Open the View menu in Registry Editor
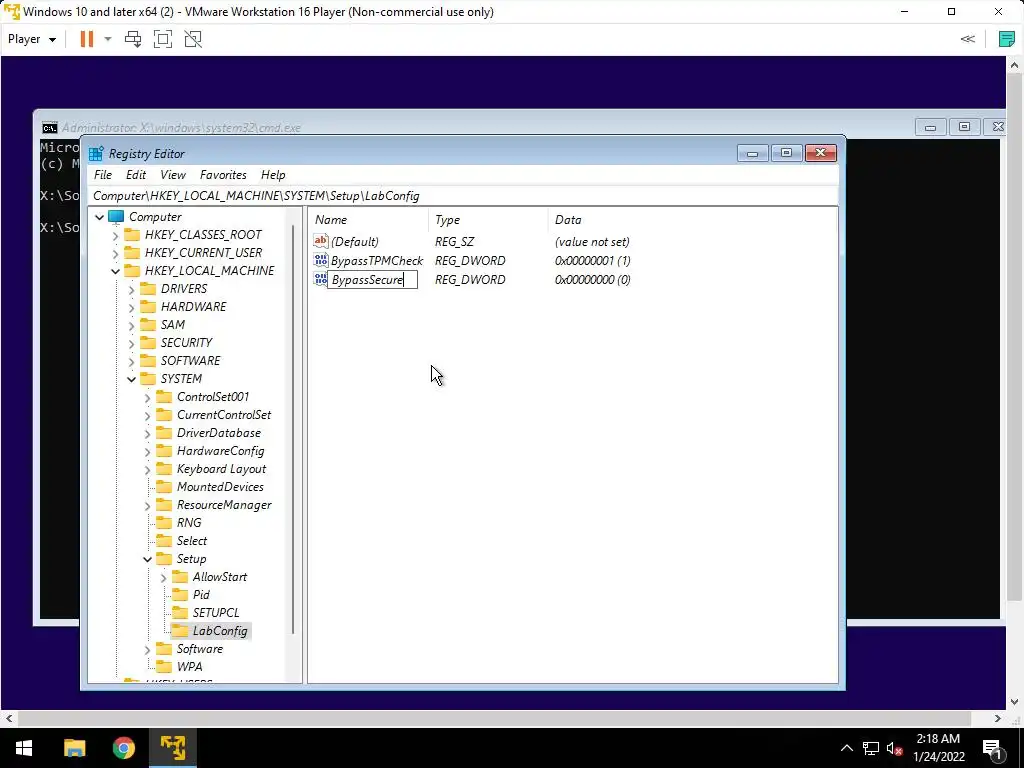 click(x=172, y=175)
